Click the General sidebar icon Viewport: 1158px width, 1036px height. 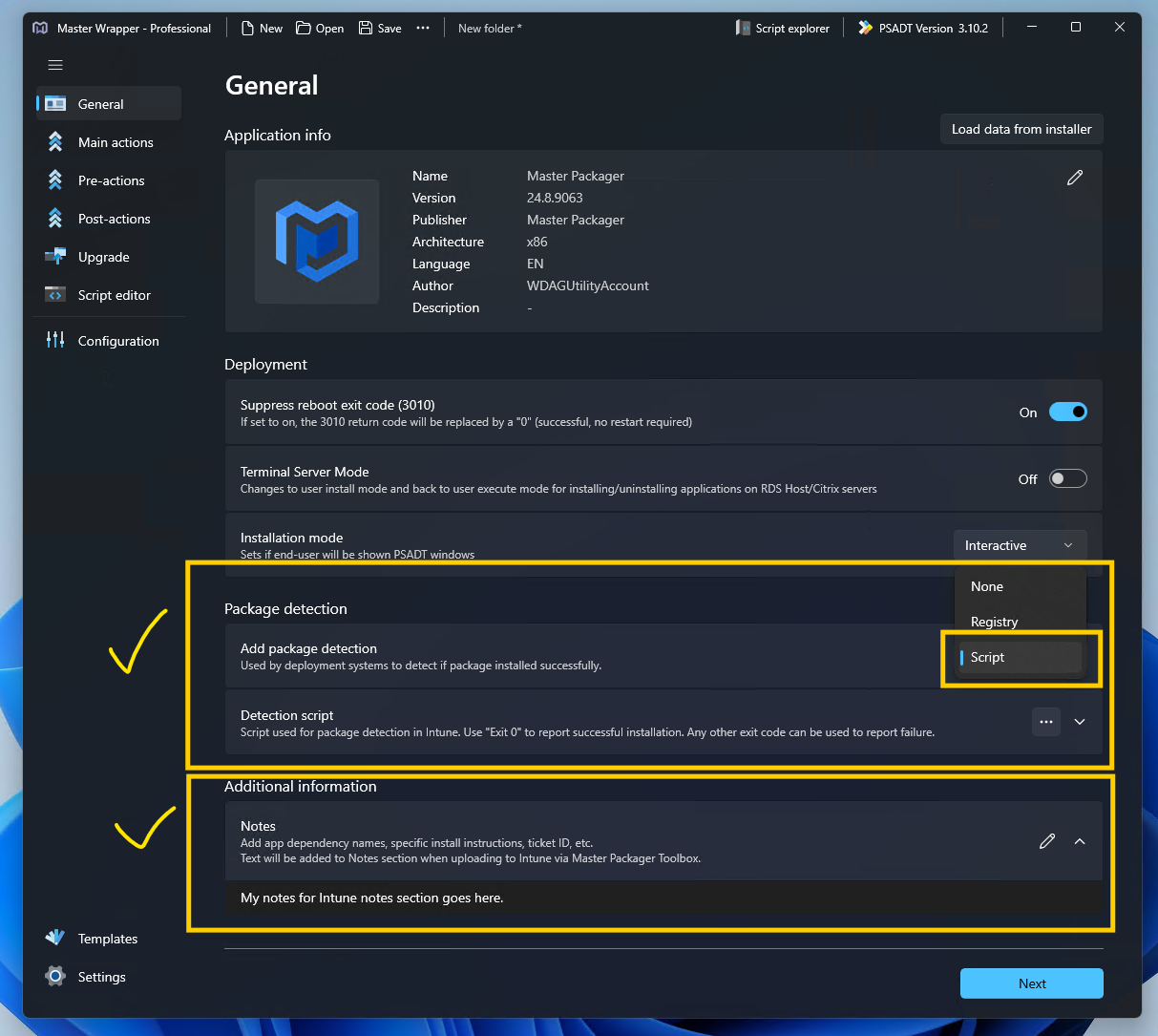55,104
